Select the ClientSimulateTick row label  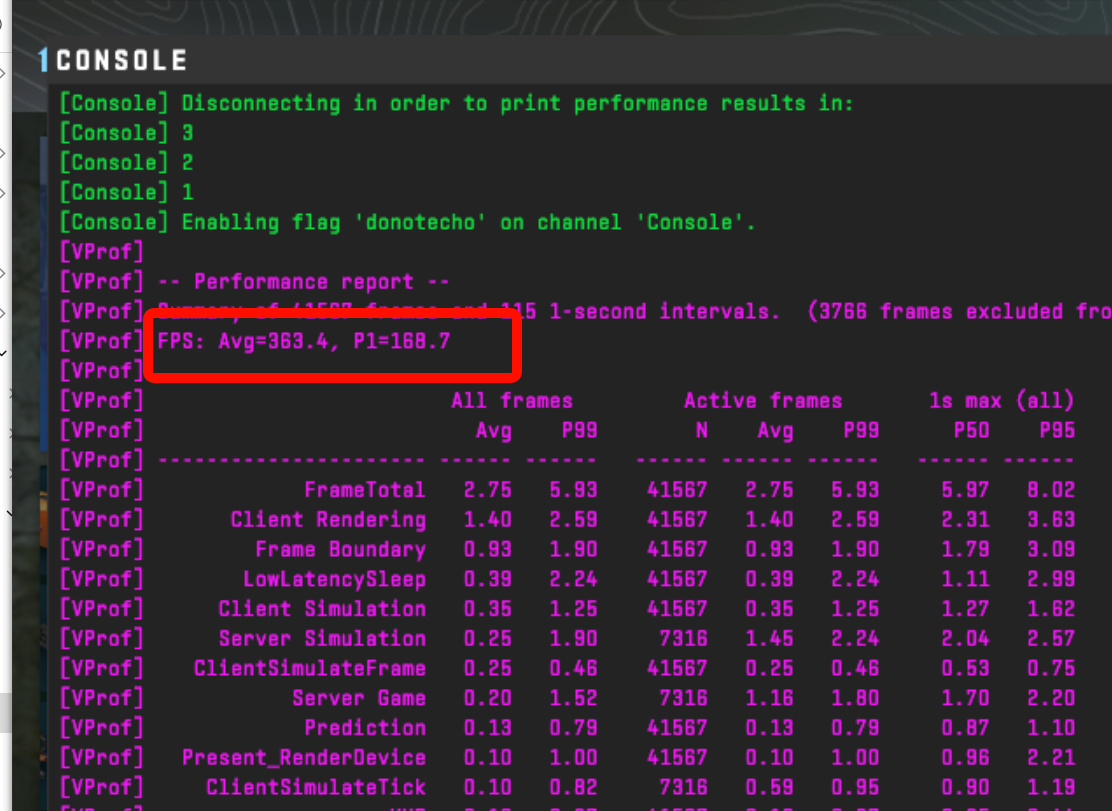coord(315,787)
